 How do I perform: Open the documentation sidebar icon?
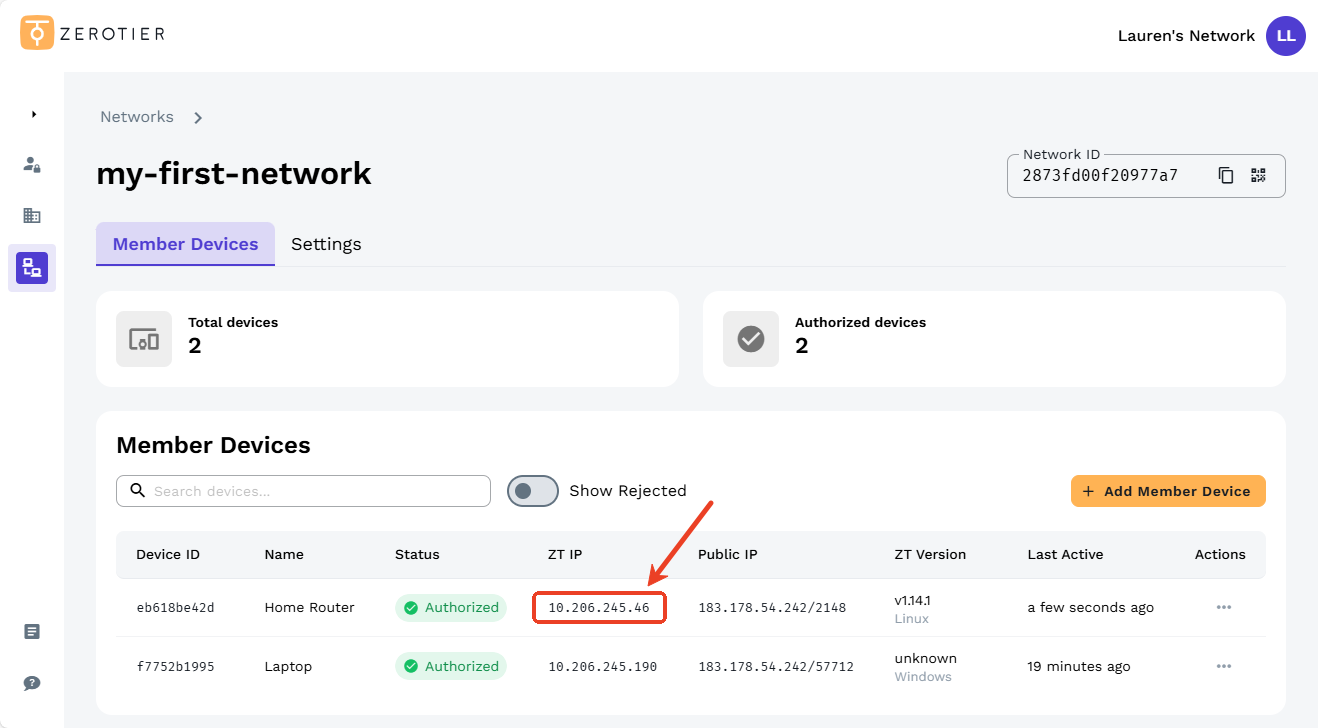click(32, 631)
